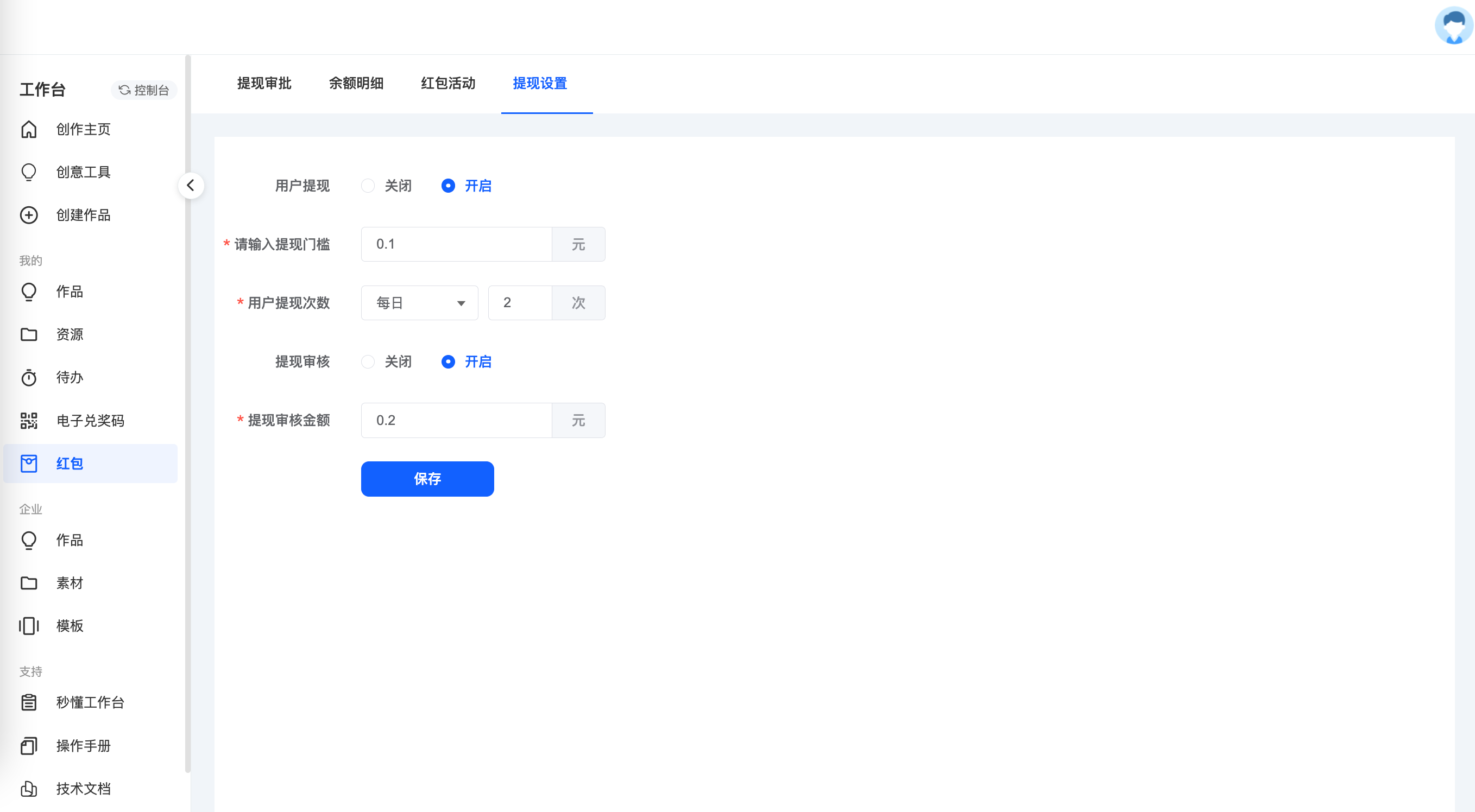Click the 资源 sidebar label
This screenshot has height=812, width=1475.
[70, 334]
